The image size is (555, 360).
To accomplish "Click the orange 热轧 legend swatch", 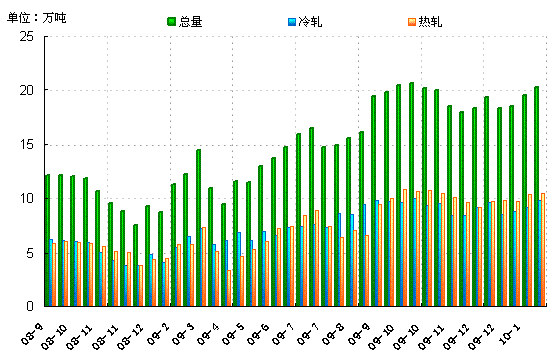I will [412, 22].
